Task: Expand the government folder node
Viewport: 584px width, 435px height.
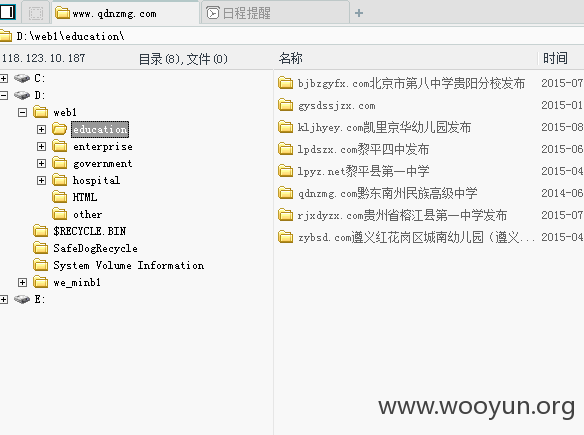Action: (x=41, y=163)
